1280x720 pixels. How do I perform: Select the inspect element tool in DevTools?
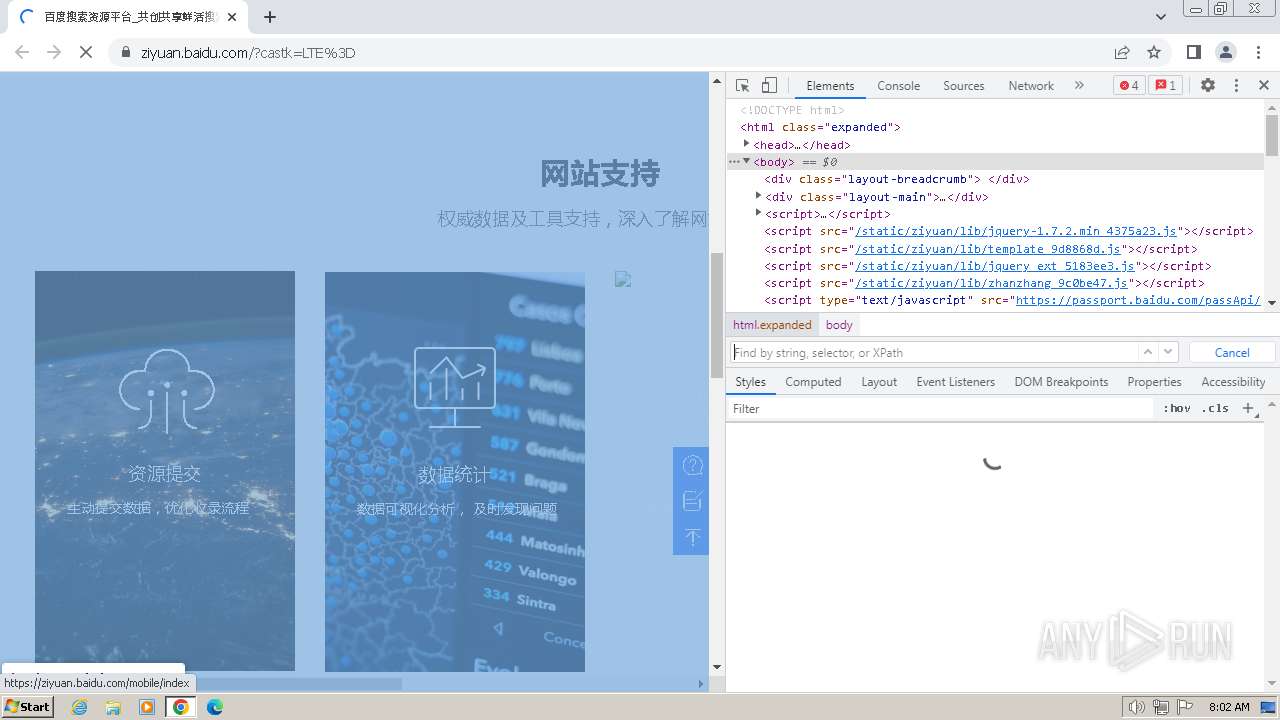[x=742, y=86]
